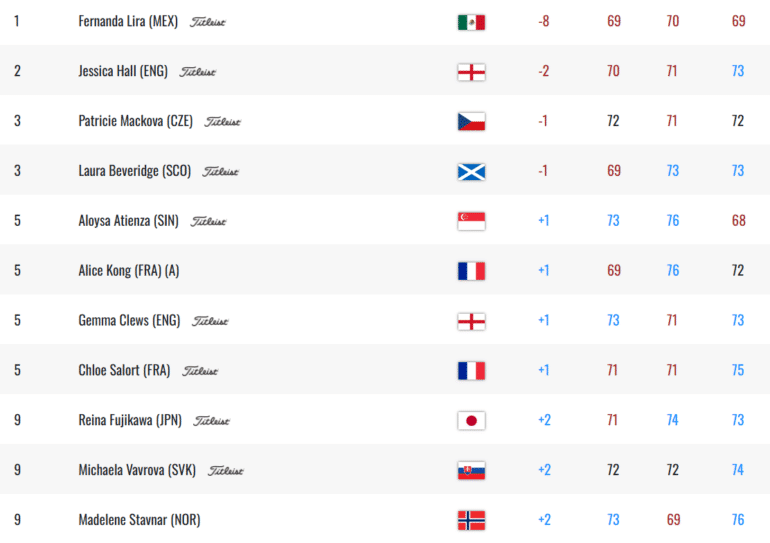Open Fernanda Lira (MEX) player profile
This screenshot has width=770, height=543.
(x=128, y=21)
